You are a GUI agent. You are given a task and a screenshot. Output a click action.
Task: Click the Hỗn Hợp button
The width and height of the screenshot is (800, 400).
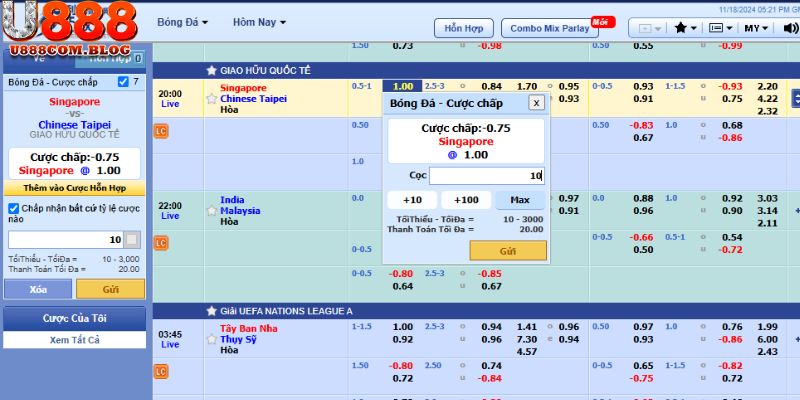click(464, 28)
